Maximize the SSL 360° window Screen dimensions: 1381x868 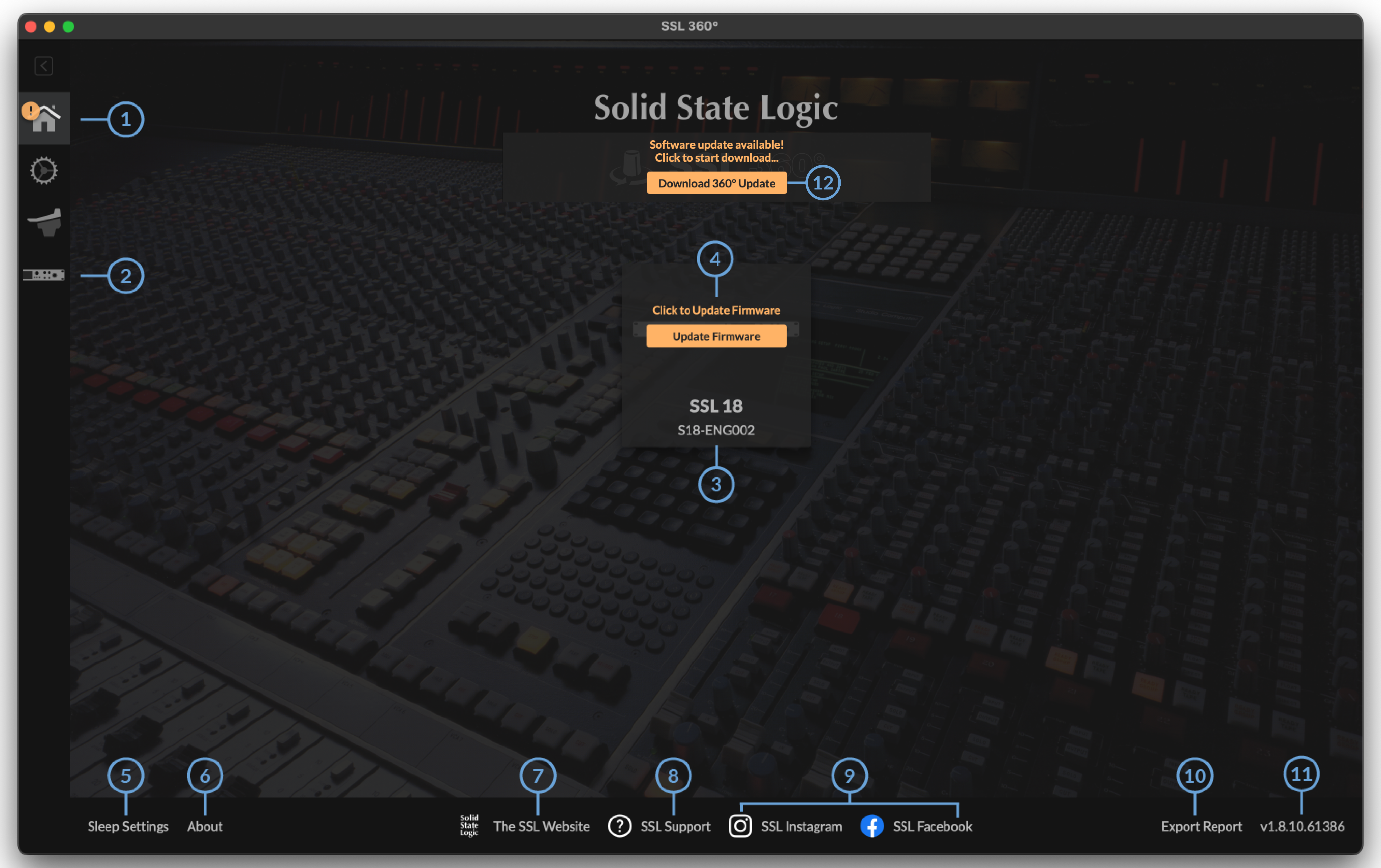click(68, 26)
